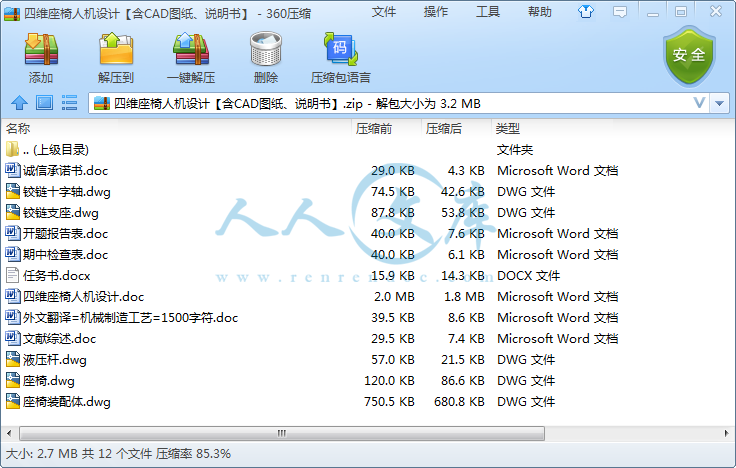
Task: Open the 帮助 menu
Action: [x=539, y=12]
